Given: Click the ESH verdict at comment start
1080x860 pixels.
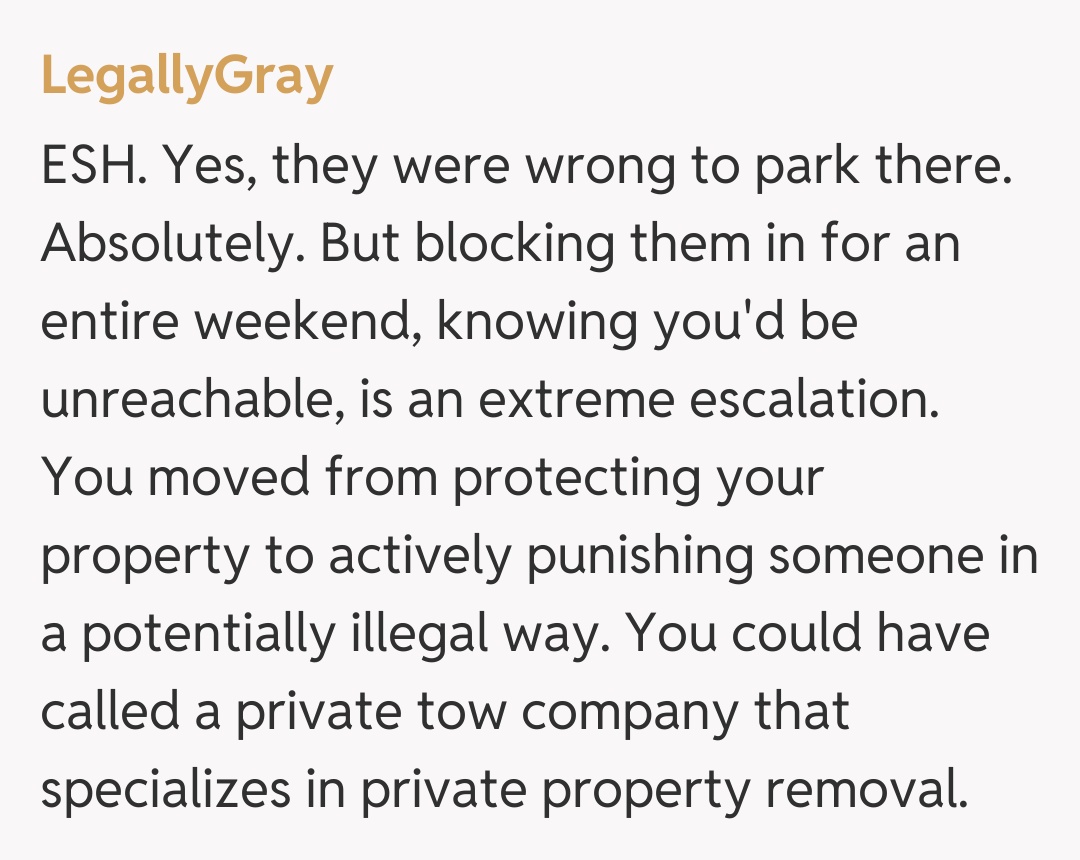Looking at the screenshot, I should 92,166.
